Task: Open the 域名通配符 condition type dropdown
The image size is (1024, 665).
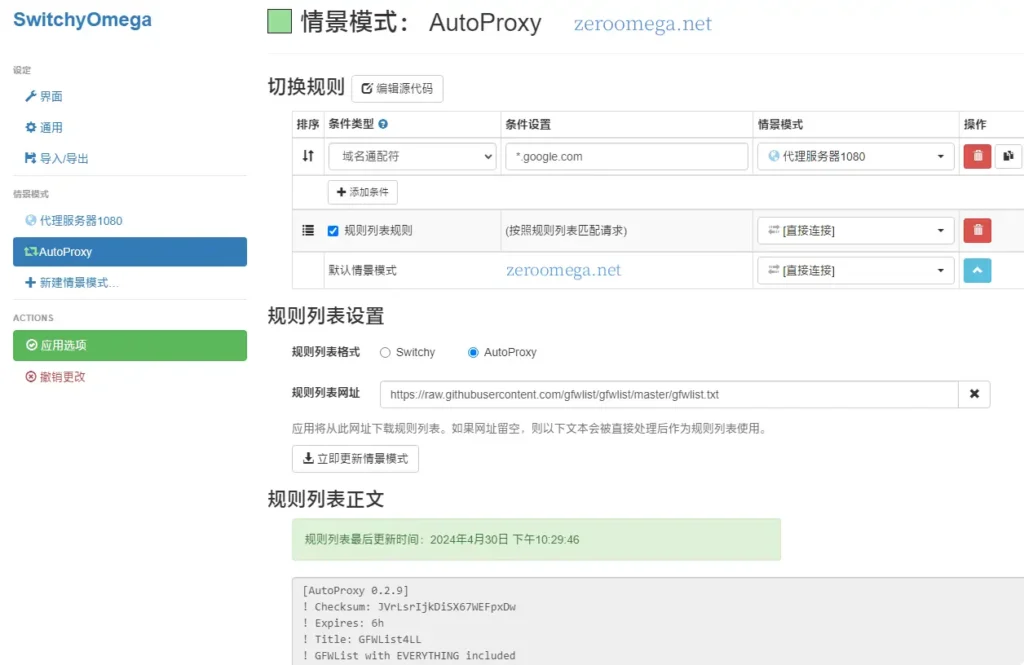Action: coord(412,156)
